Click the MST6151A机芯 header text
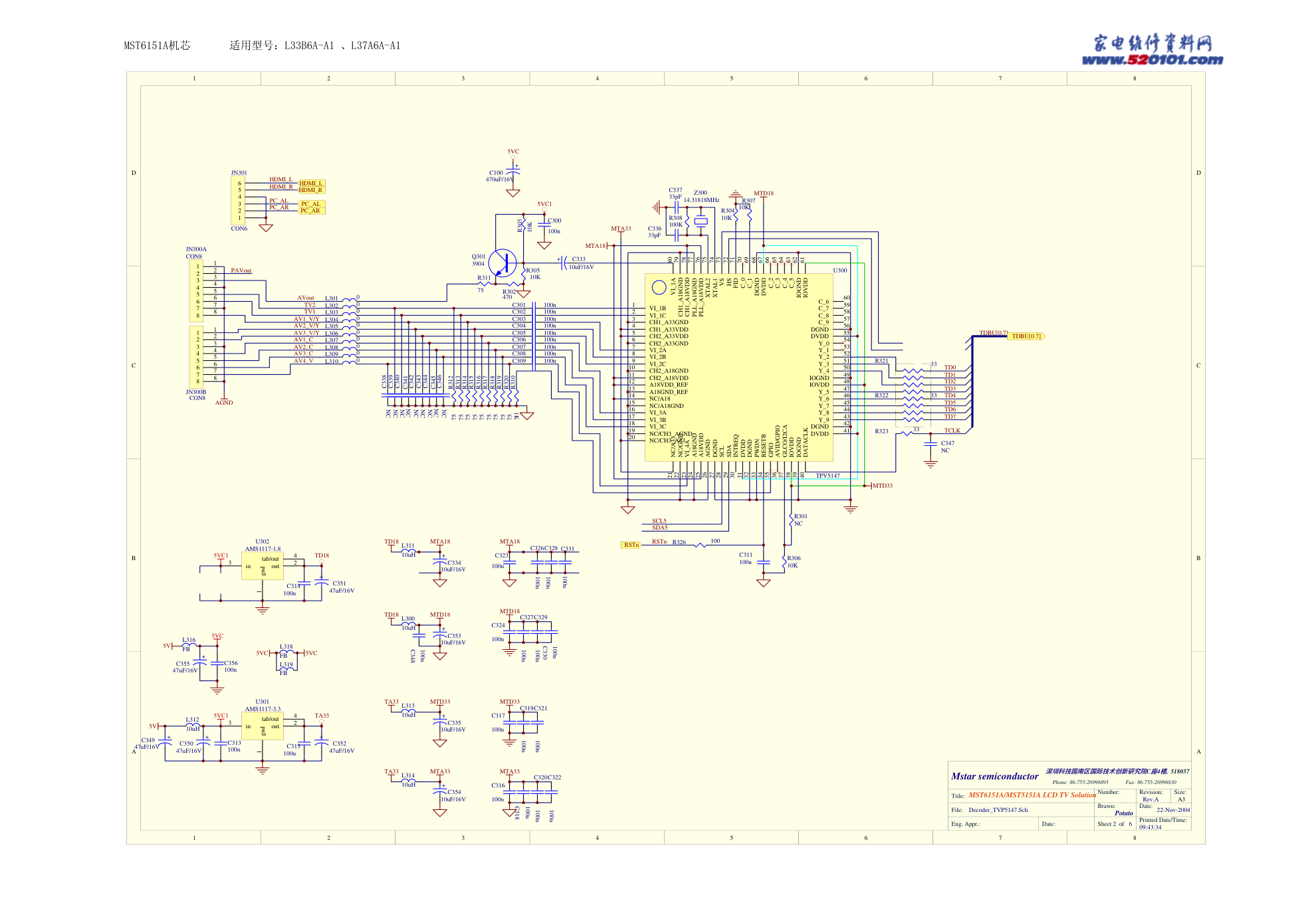 pos(157,45)
